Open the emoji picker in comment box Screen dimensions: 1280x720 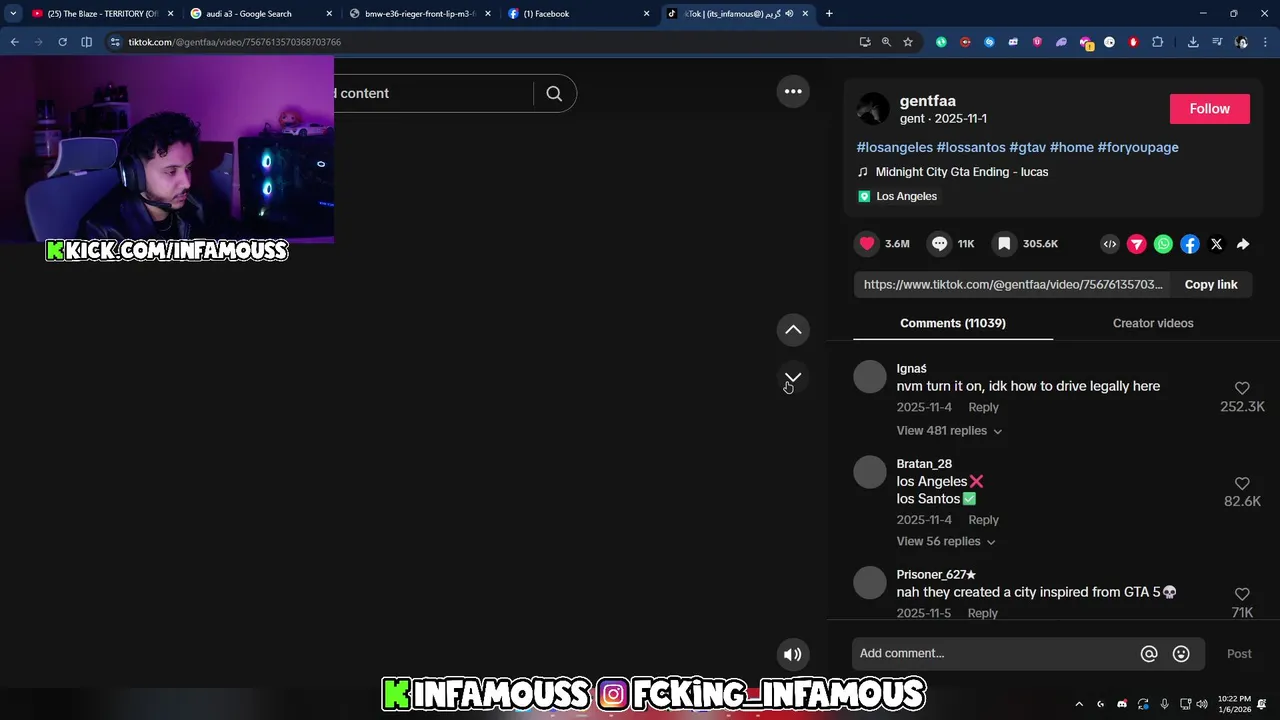(1181, 654)
